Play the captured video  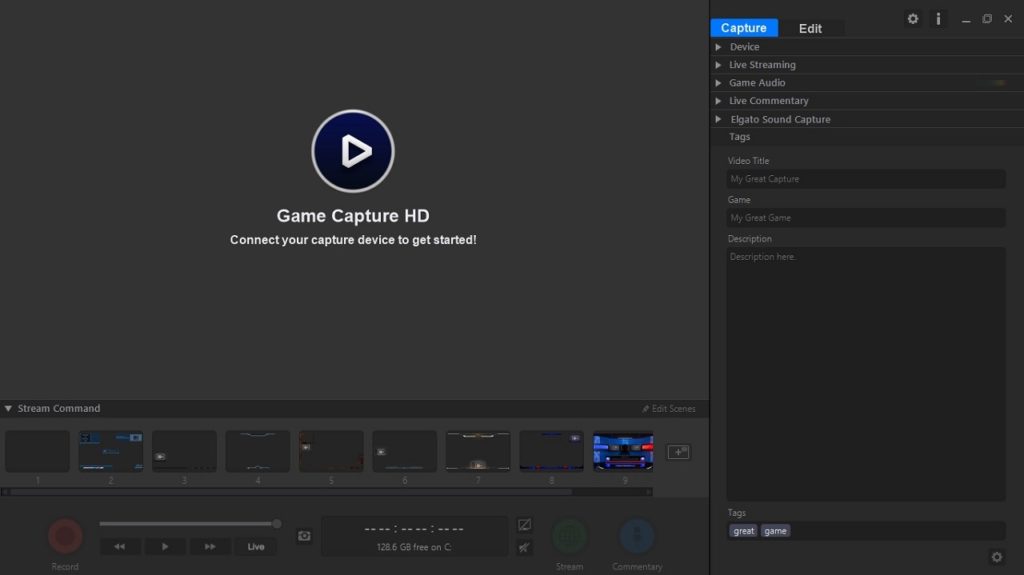(x=165, y=546)
